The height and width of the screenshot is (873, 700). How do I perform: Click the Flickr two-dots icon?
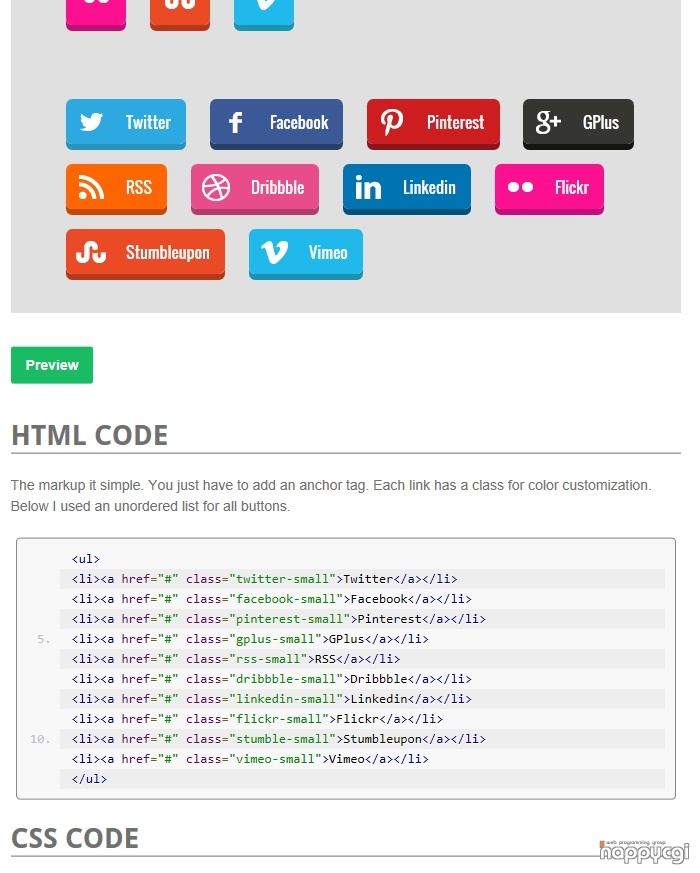point(520,187)
